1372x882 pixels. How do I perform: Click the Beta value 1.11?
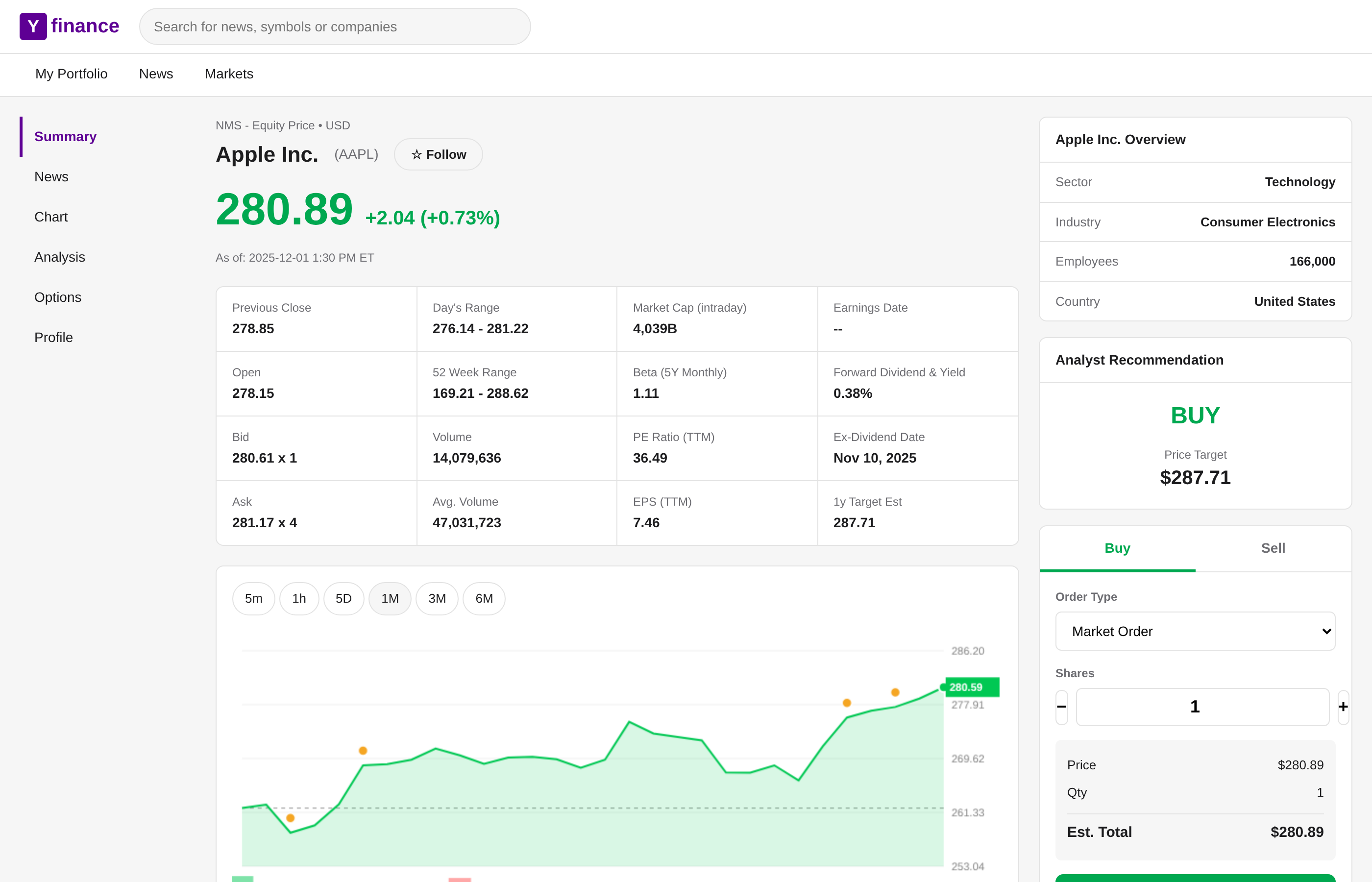coord(645,393)
